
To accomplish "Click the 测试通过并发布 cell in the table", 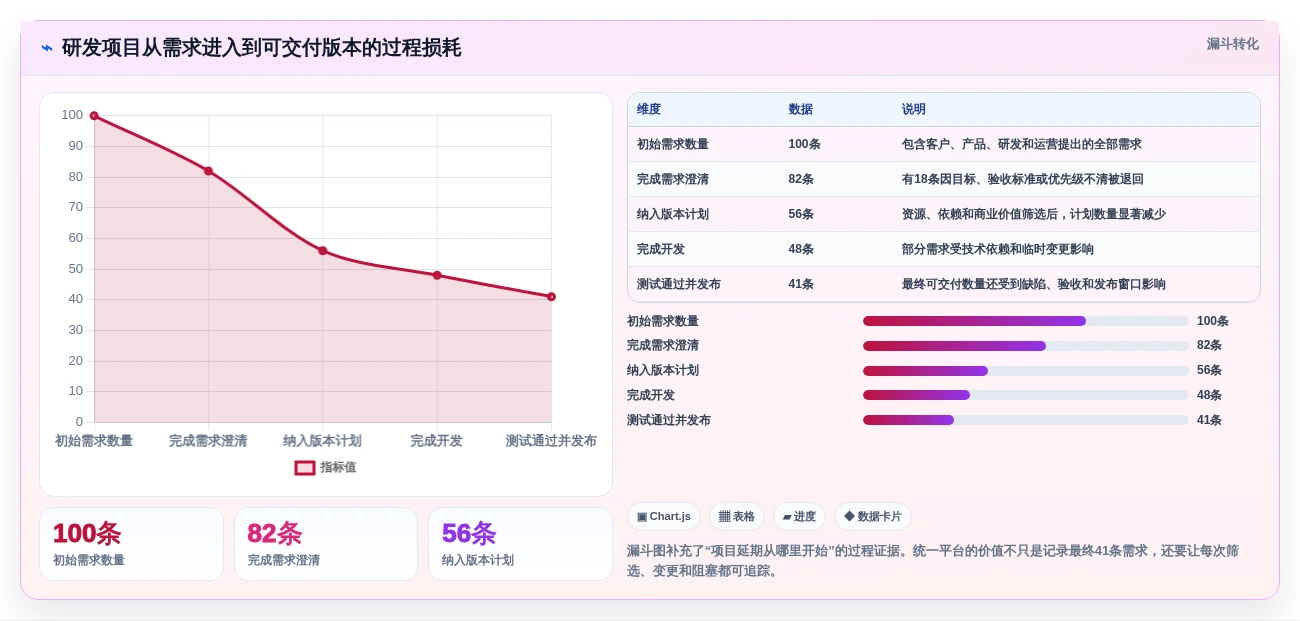I will click(x=679, y=284).
